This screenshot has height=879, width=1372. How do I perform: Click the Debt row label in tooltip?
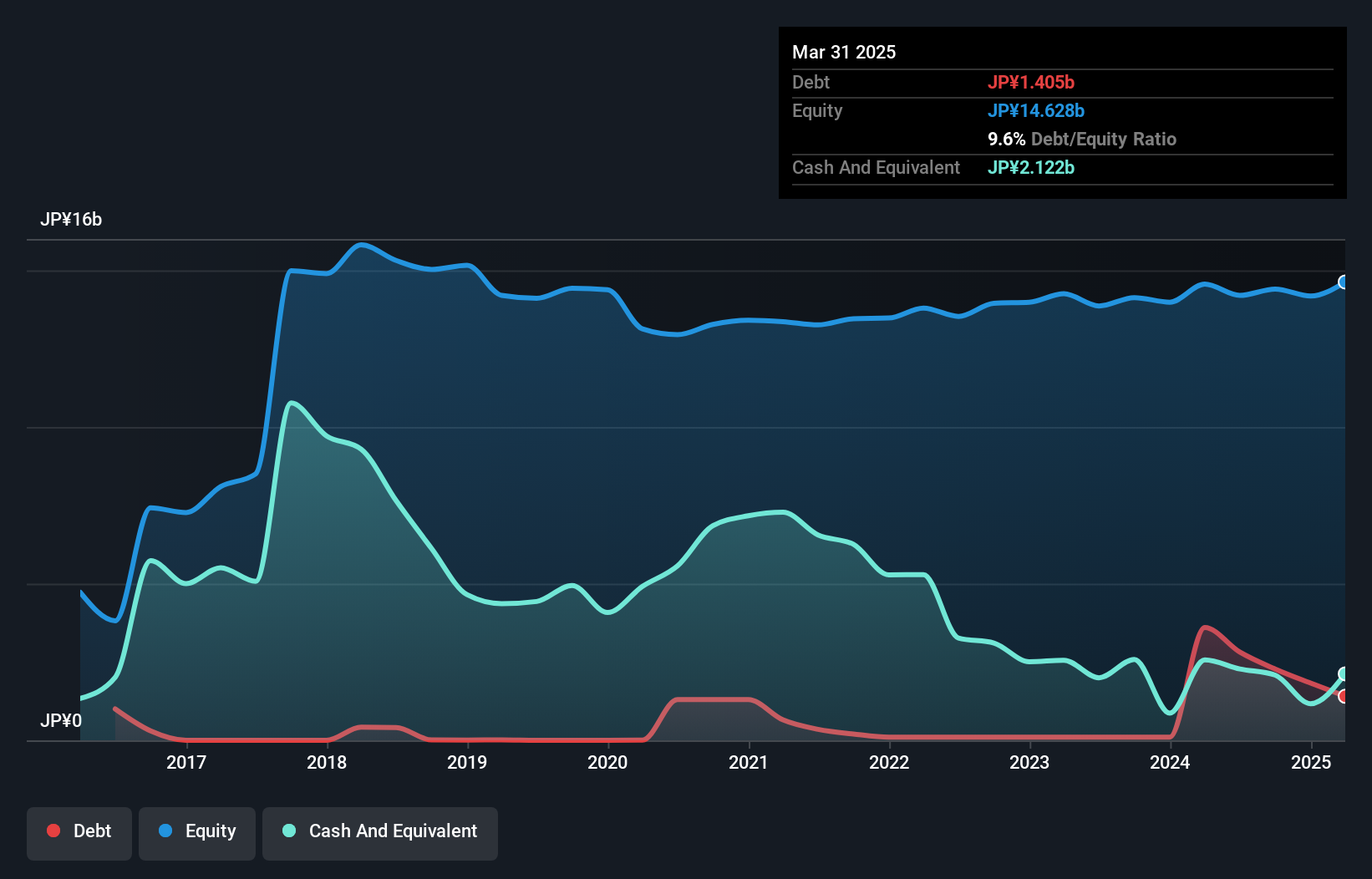click(810, 82)
